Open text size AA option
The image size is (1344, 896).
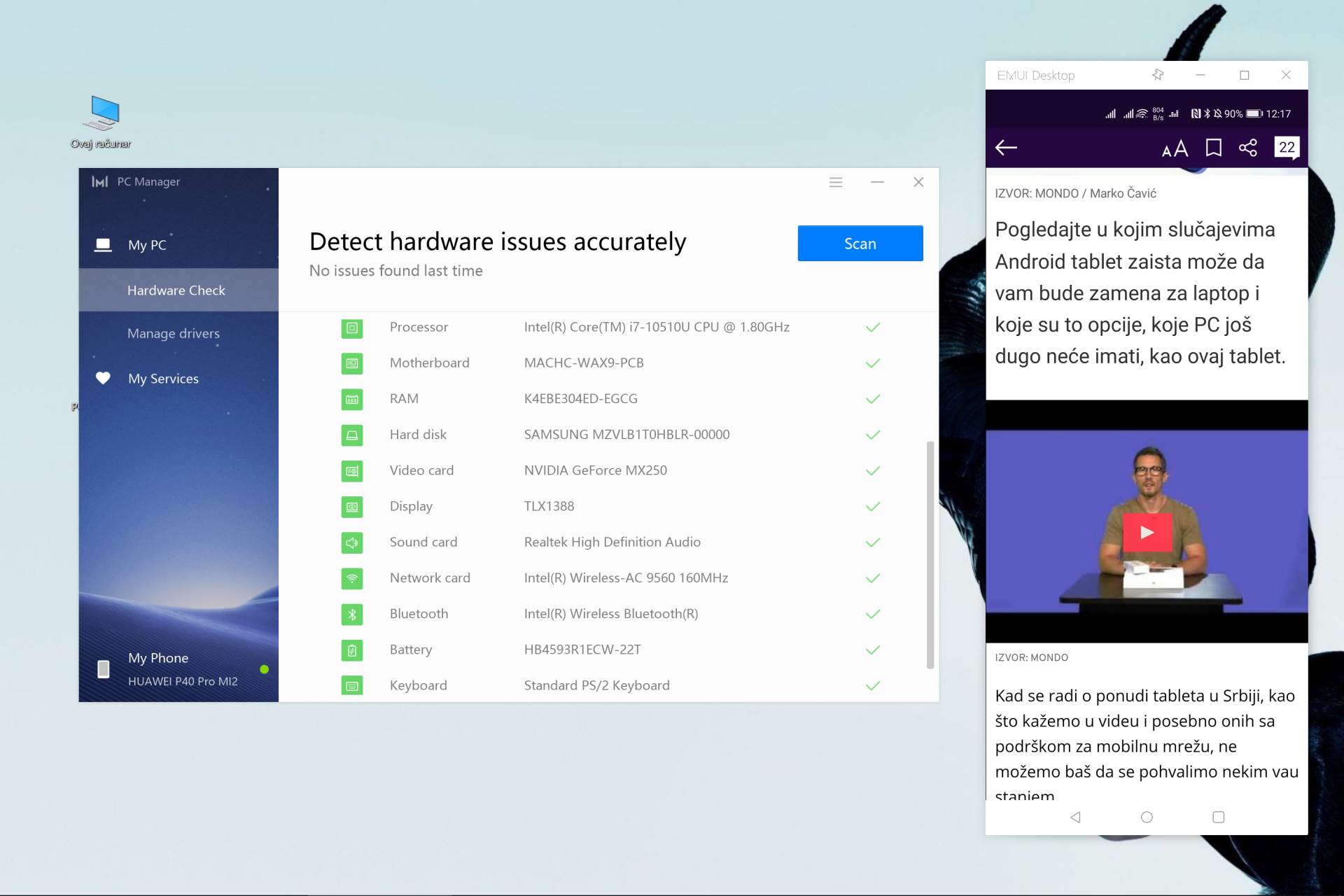coord(1175,148)
